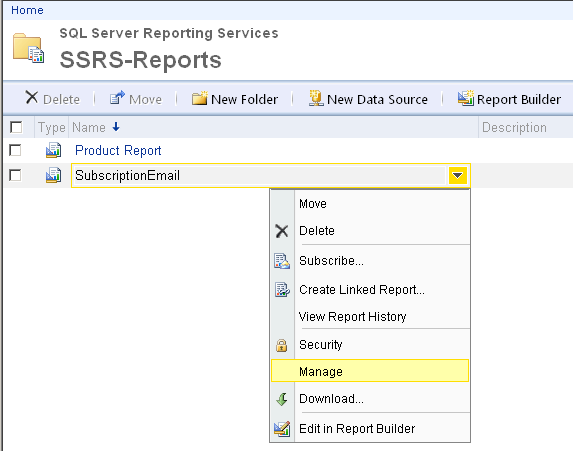Choose Delete from the context menu
Image resolution: width=573 pixels, height=451 pixels.
[370, 231]
